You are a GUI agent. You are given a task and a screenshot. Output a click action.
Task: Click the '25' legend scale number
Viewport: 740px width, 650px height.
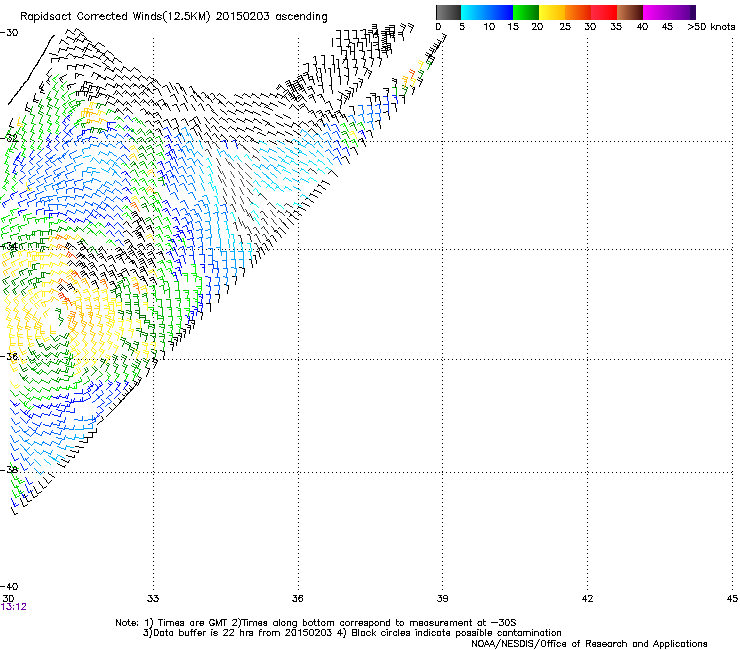[x=565, y=27]
